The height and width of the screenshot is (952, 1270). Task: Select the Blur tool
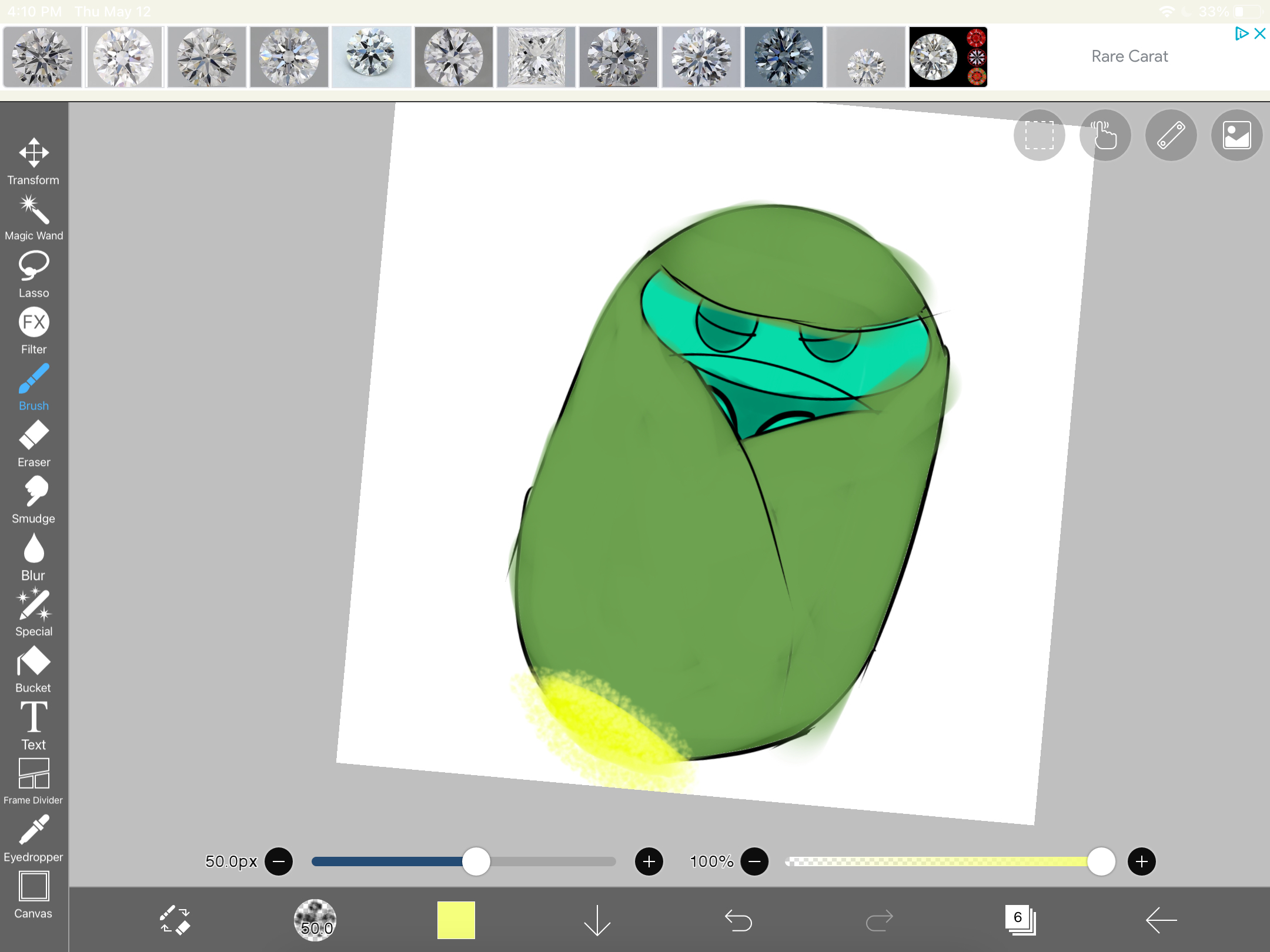click(x=34, y=557)
